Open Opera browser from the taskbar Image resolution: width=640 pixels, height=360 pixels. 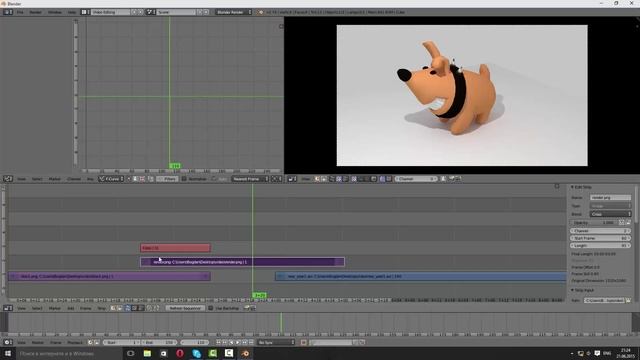pyautogui.click(x=180, y=353)
